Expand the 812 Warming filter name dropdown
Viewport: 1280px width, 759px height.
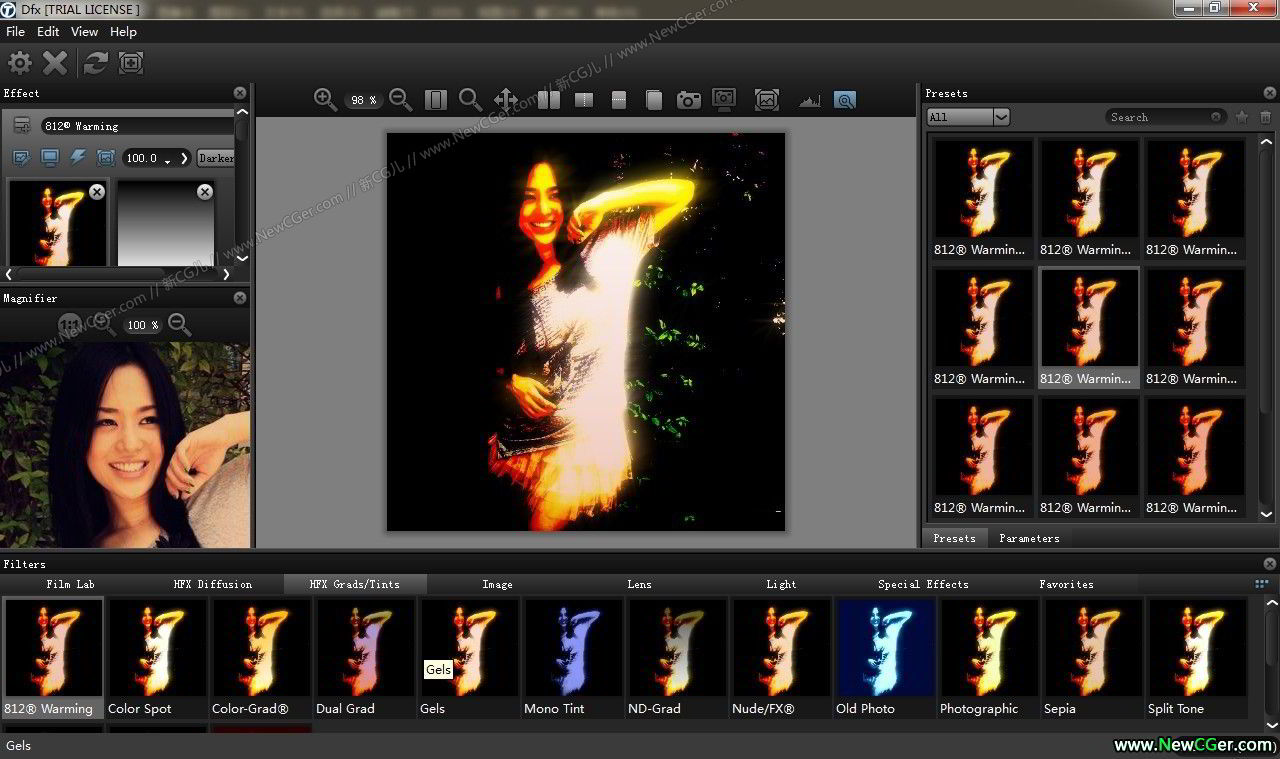click(137, 126)
